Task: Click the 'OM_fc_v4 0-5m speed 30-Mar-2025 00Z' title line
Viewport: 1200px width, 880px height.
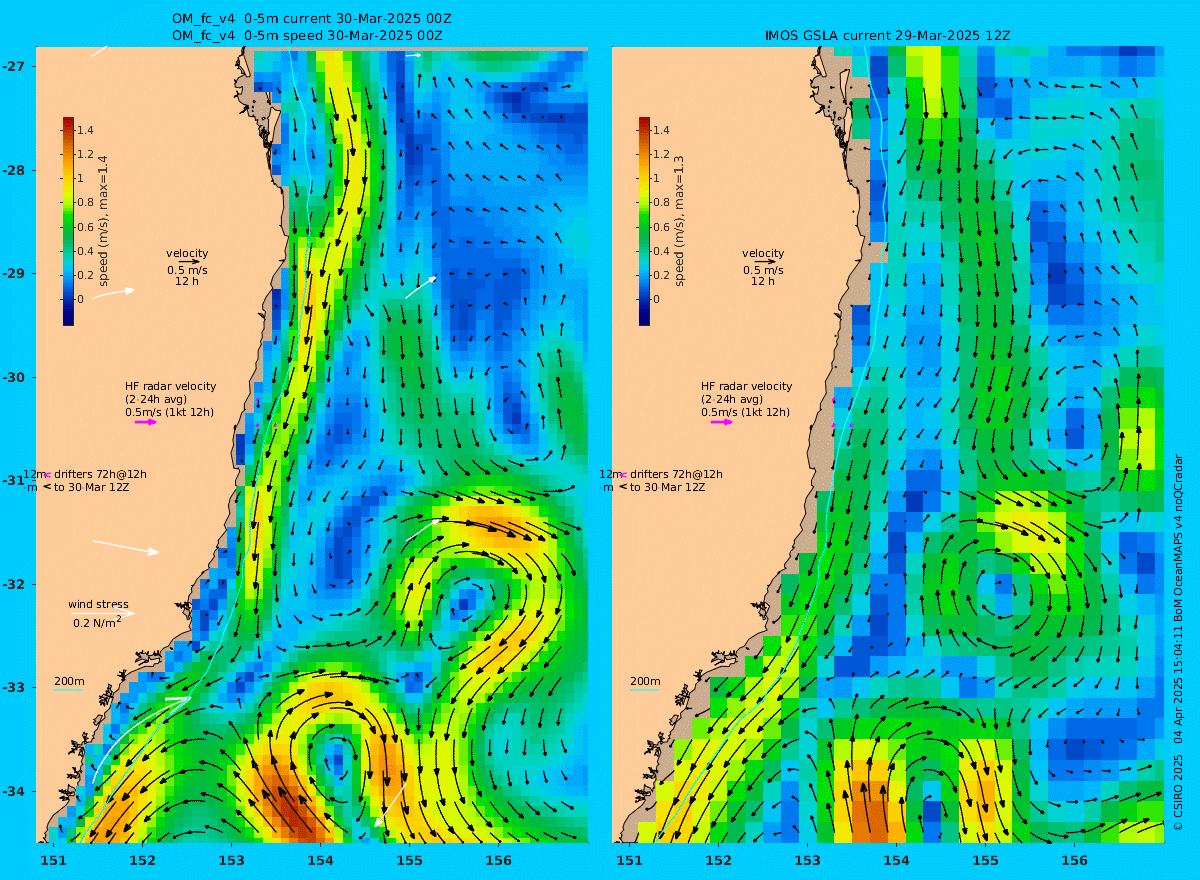Action: coord(307,35)
